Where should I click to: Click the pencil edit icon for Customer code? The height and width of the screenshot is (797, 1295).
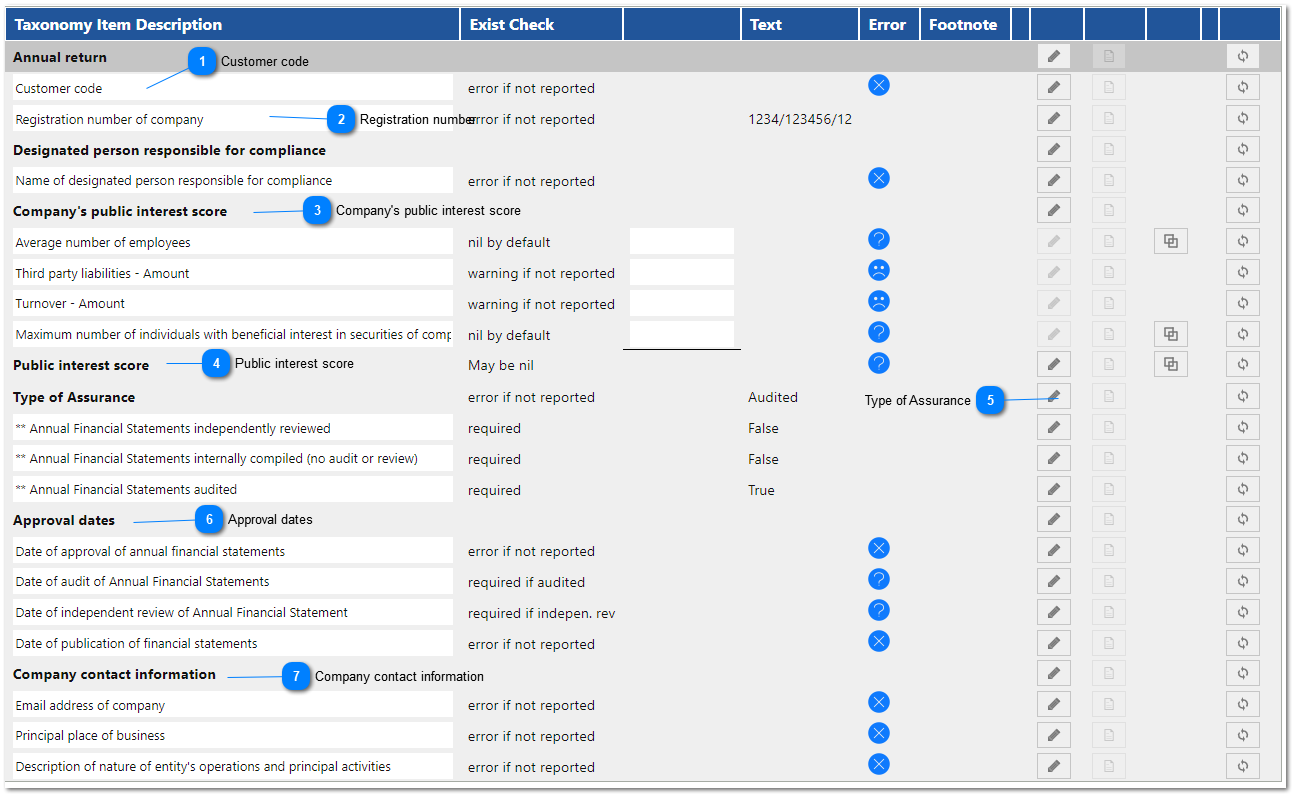click(1053, 87)
